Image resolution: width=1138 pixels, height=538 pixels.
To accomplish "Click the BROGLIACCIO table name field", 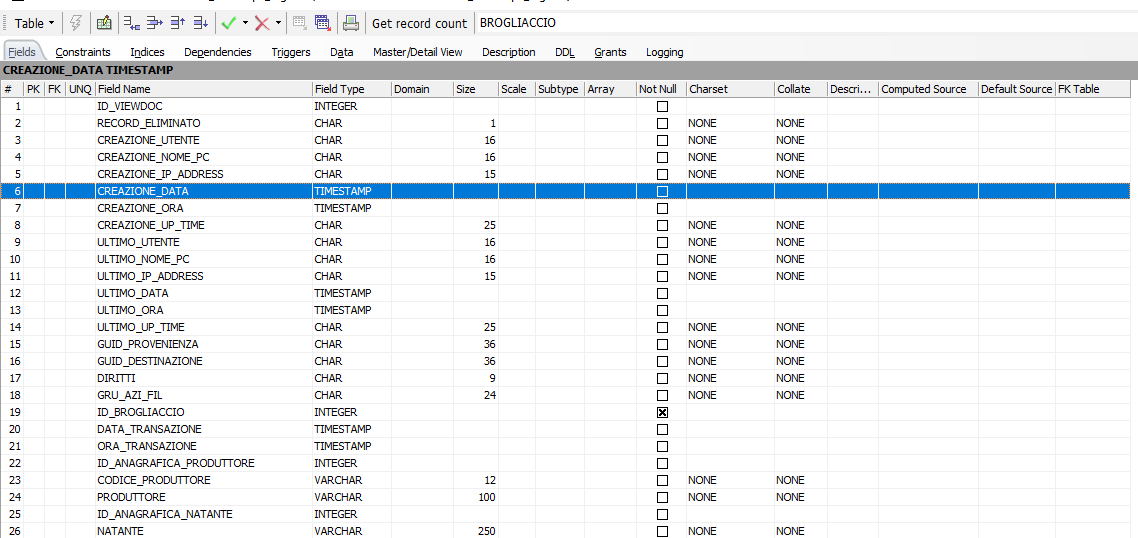I will click(806, 23).
